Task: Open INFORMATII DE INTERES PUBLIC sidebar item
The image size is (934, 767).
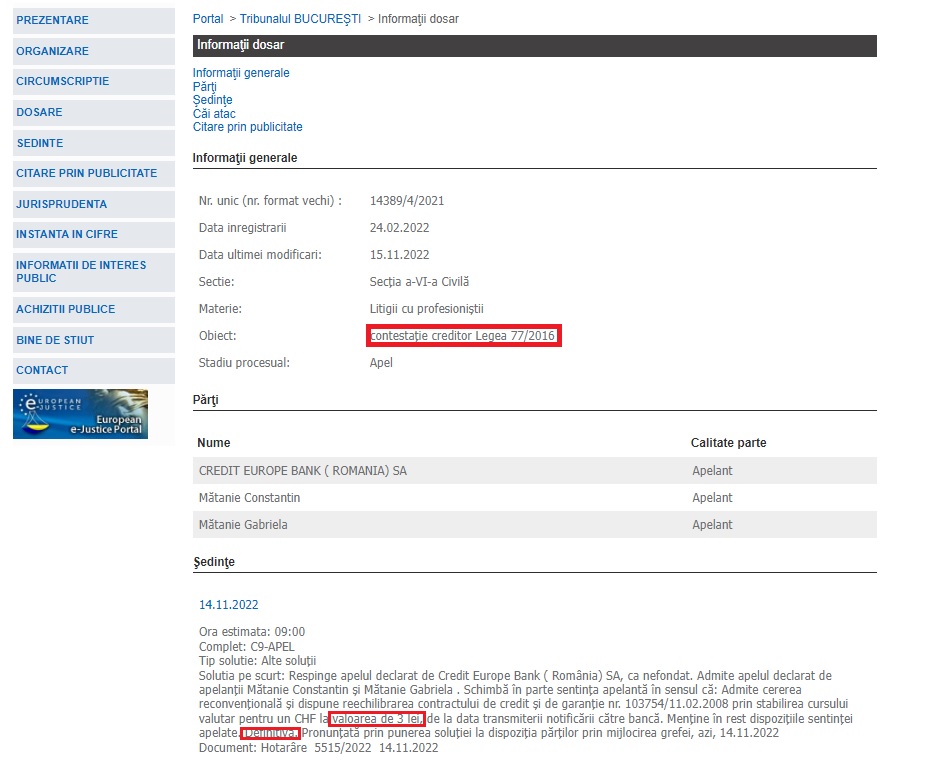Action: coord(94,272)
